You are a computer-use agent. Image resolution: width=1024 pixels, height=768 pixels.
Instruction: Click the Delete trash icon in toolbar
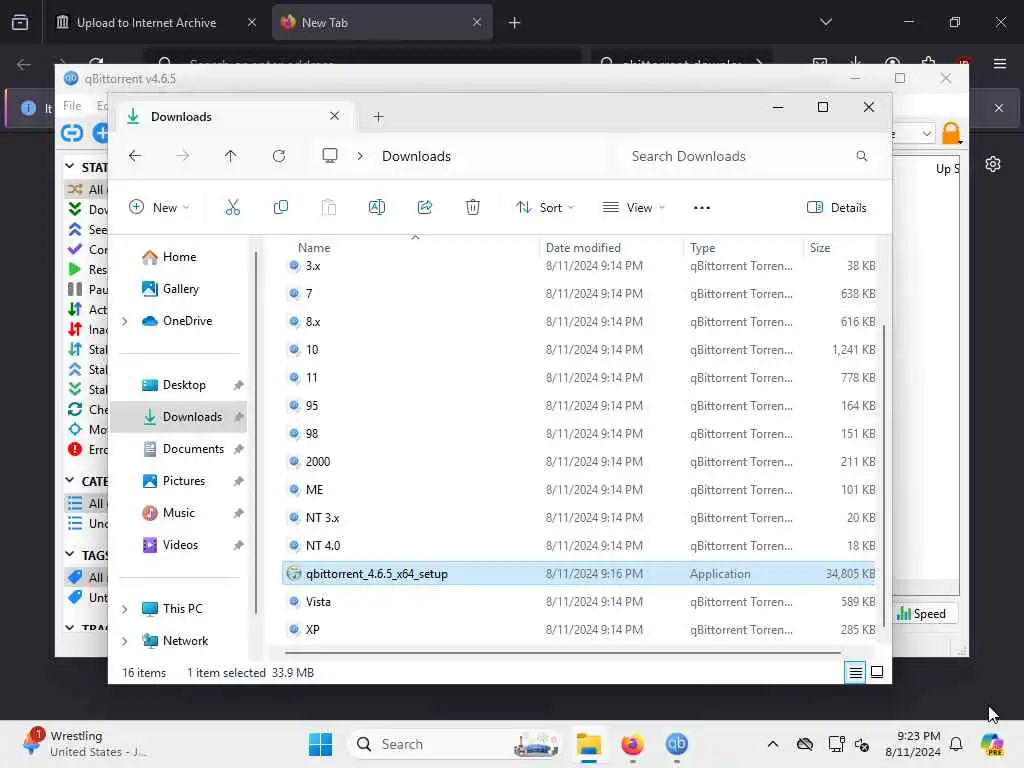[x=473, y=208]
